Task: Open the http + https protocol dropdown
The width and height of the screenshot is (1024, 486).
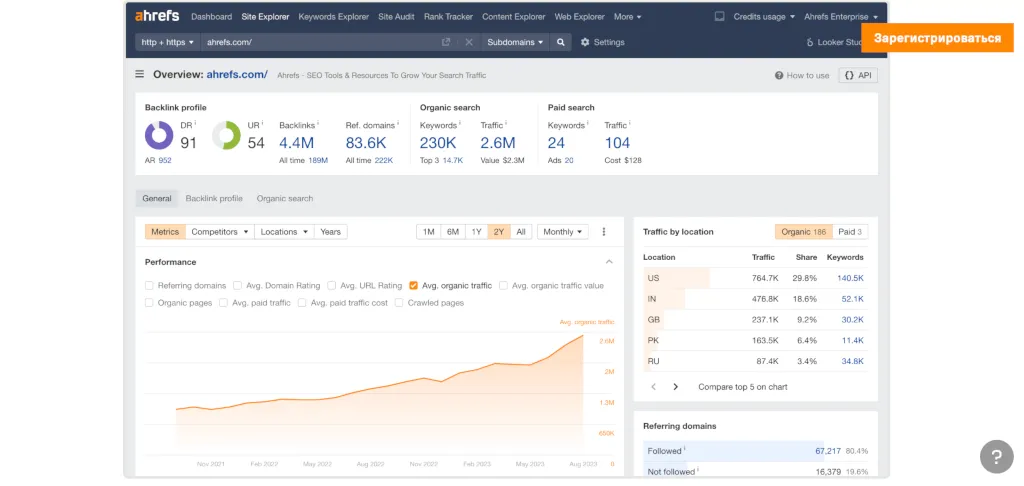Action: (168, 42)
